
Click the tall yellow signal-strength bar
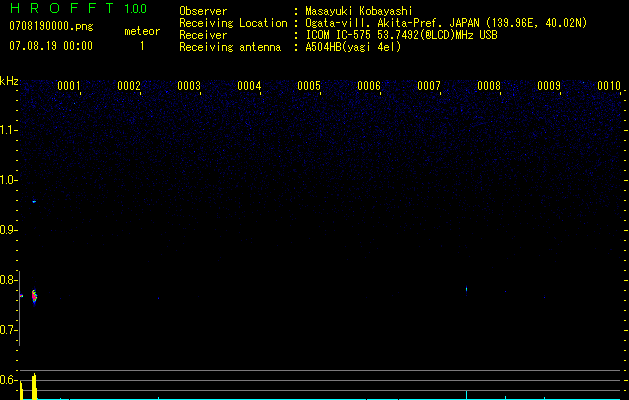tap(34, 386)
